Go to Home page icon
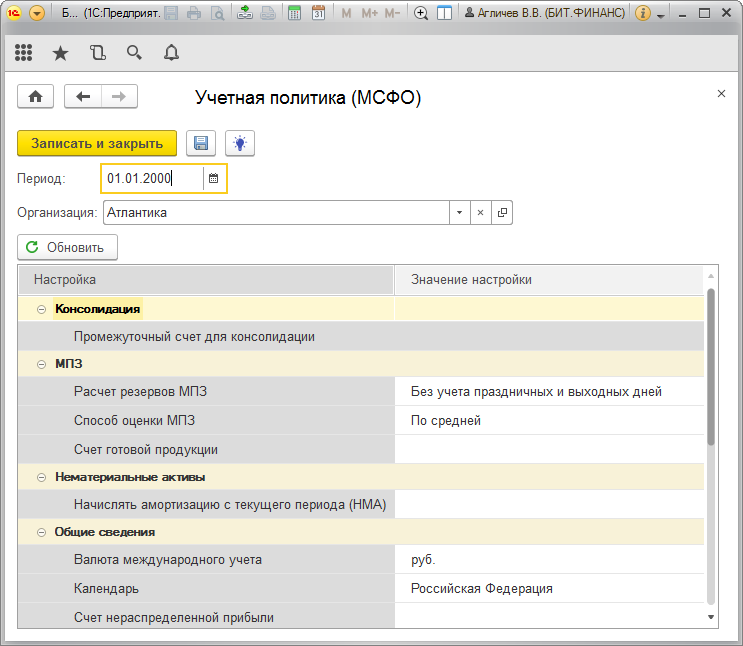The height and width of the screenshot is (646, 743). pyautogui.click(x=36, y=96)
